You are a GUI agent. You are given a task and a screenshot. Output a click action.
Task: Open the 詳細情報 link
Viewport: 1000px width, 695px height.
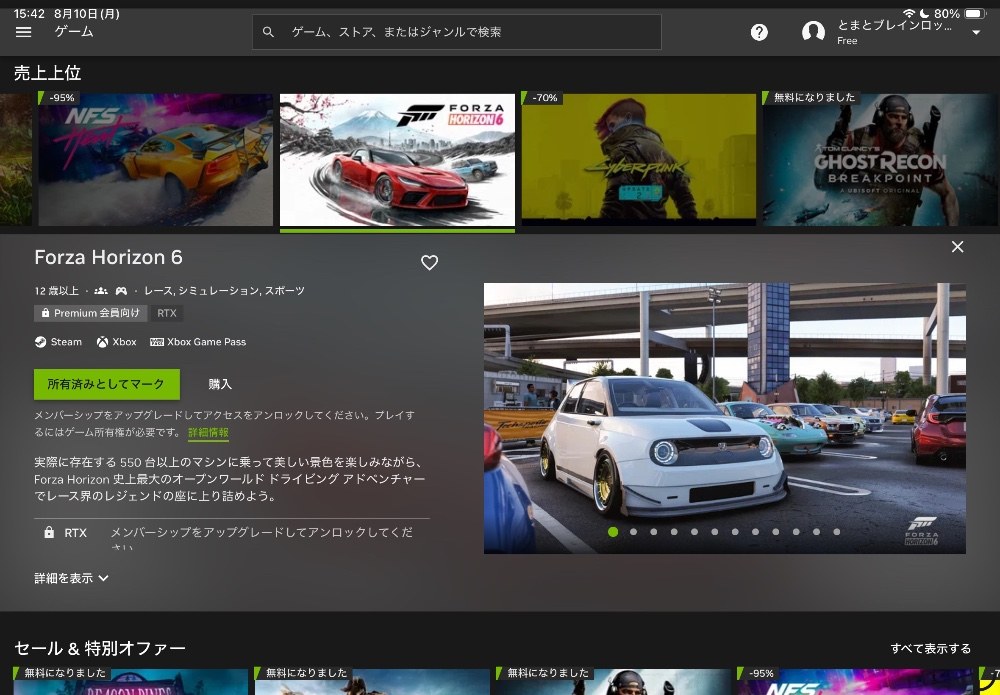pos(209,432)
